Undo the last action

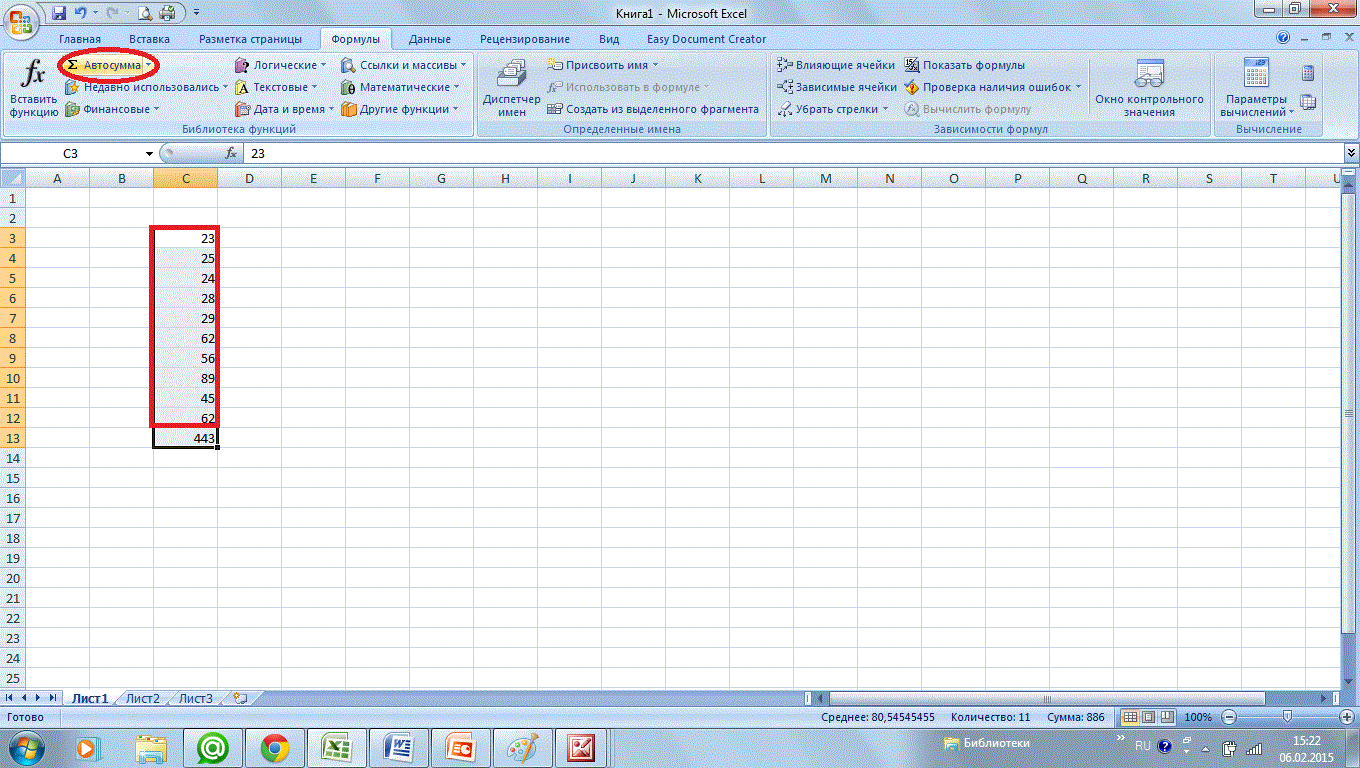[x=81, y=13]
